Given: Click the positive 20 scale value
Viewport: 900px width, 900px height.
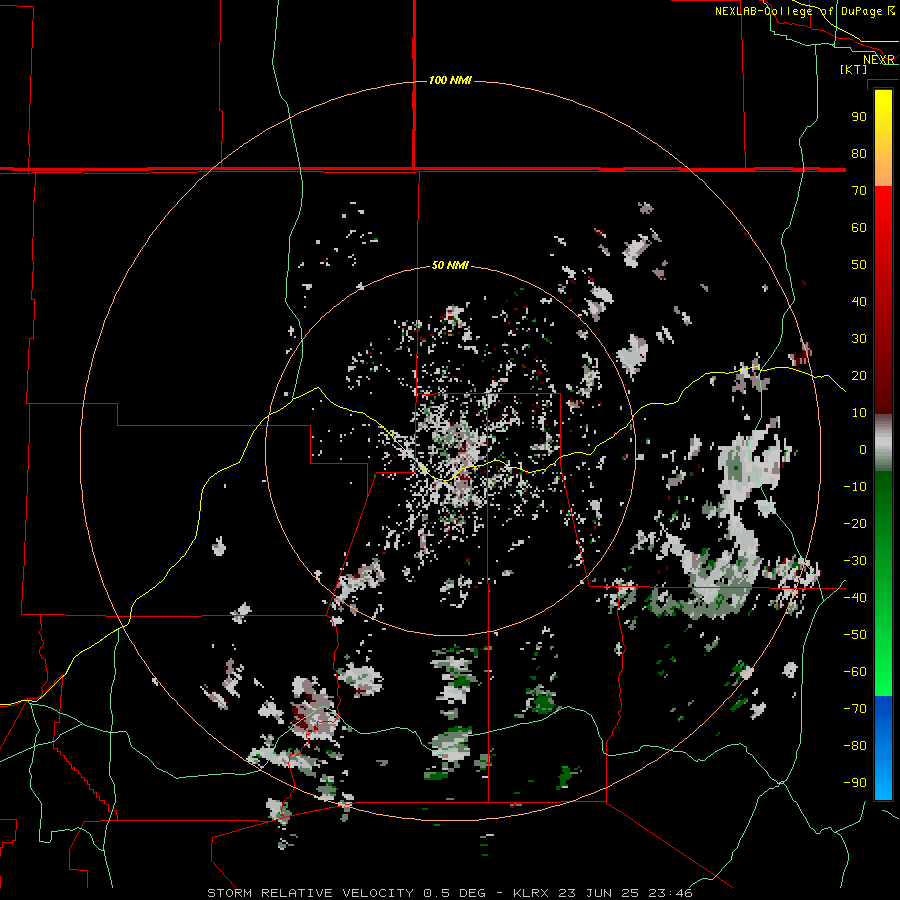Looking at the screenshot, I should point(859,375).
